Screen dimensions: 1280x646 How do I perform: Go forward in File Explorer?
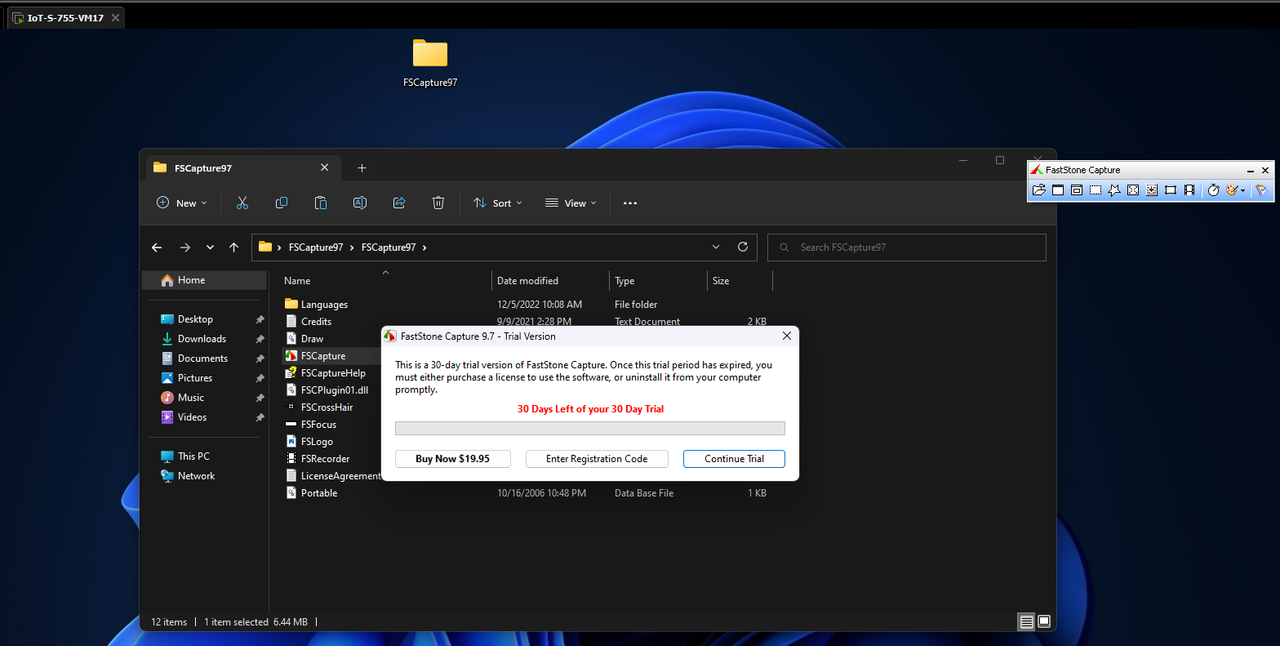pos(185,247)
